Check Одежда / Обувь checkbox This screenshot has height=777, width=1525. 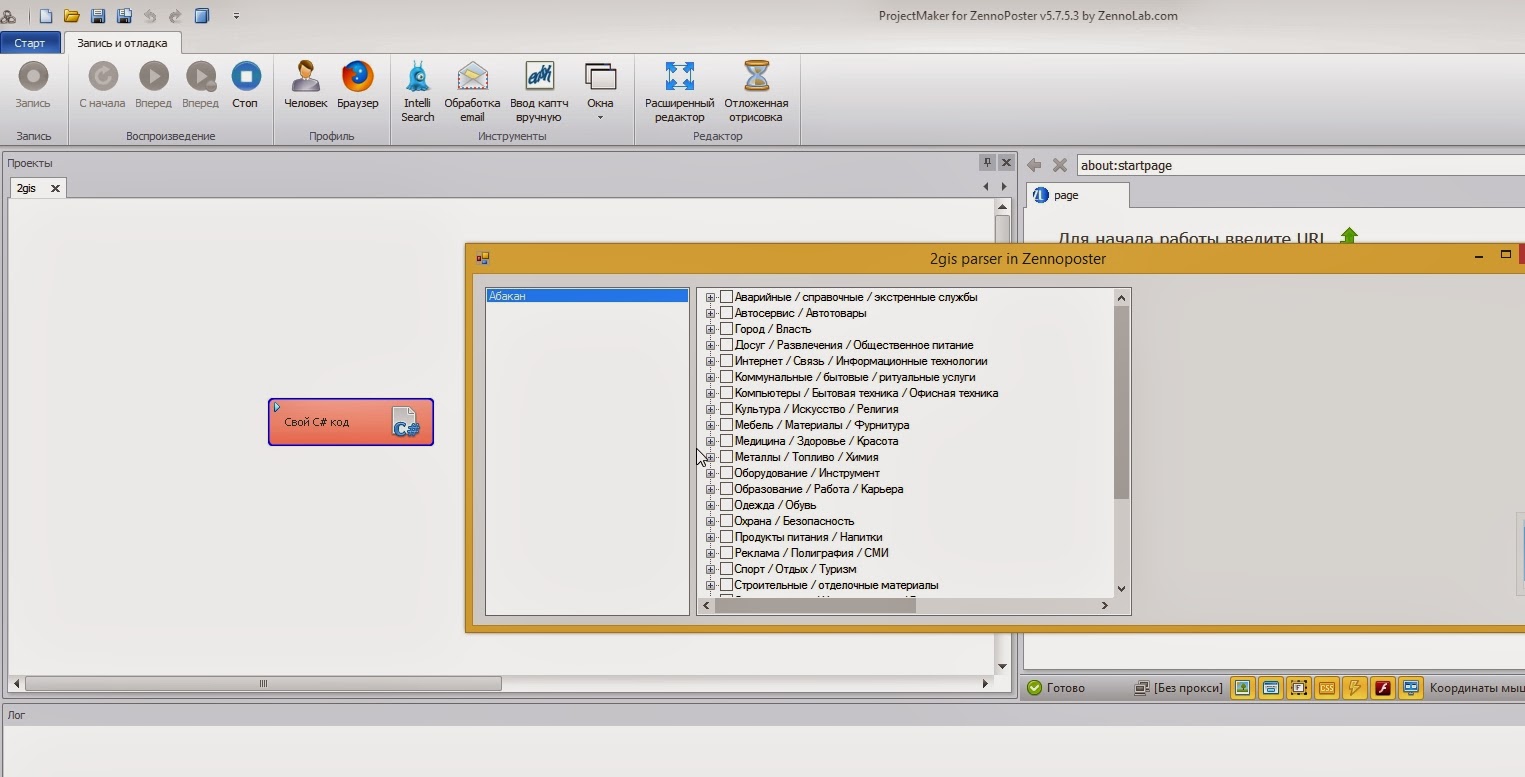click(x=727, y=505)
